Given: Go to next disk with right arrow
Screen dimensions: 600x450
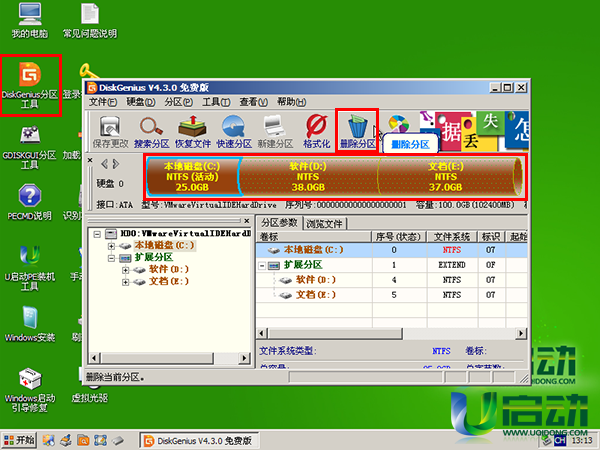Looking at the screenshot, I should tap(116, 164).
